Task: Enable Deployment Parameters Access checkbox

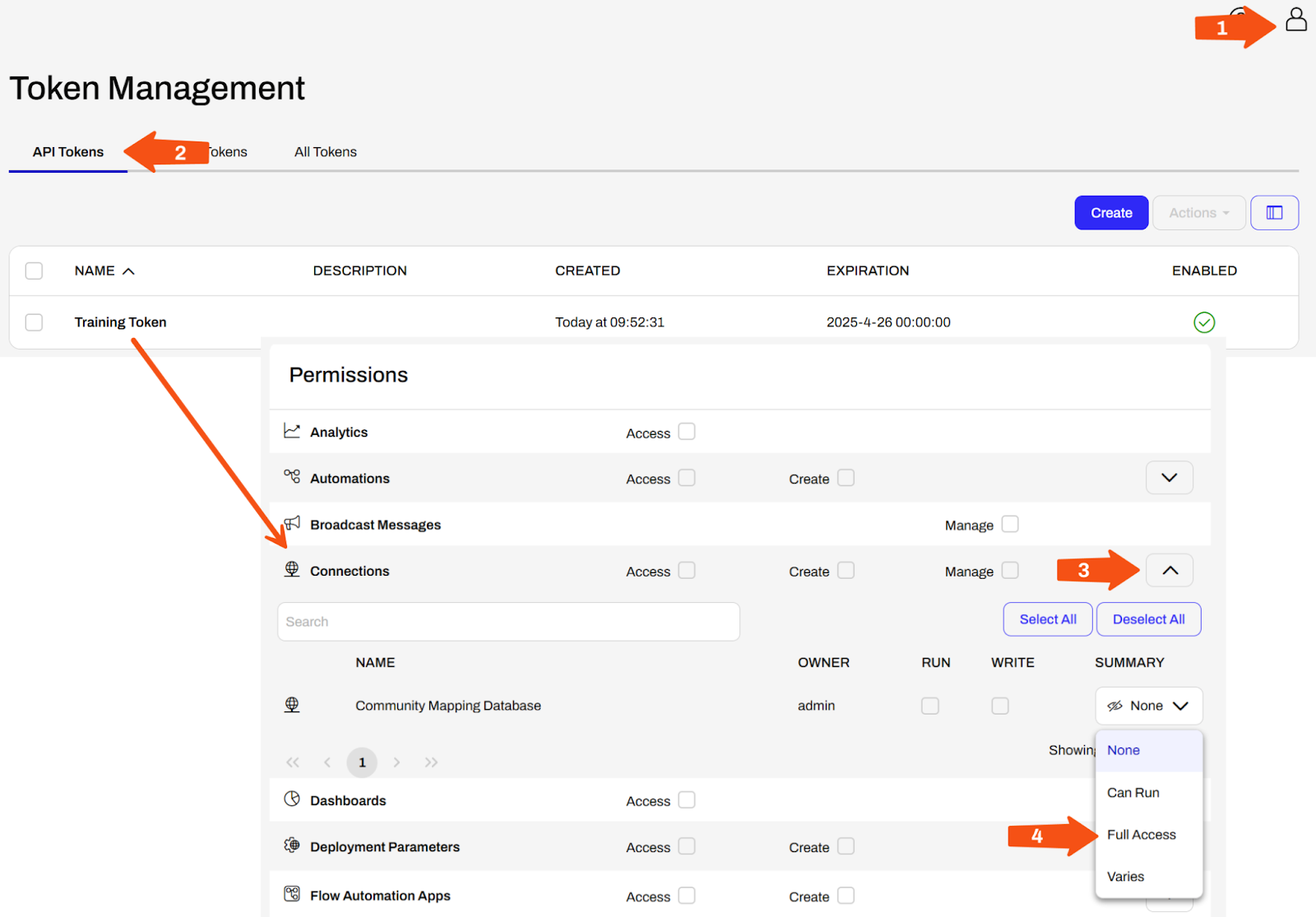Action: (x=687, y=846)
